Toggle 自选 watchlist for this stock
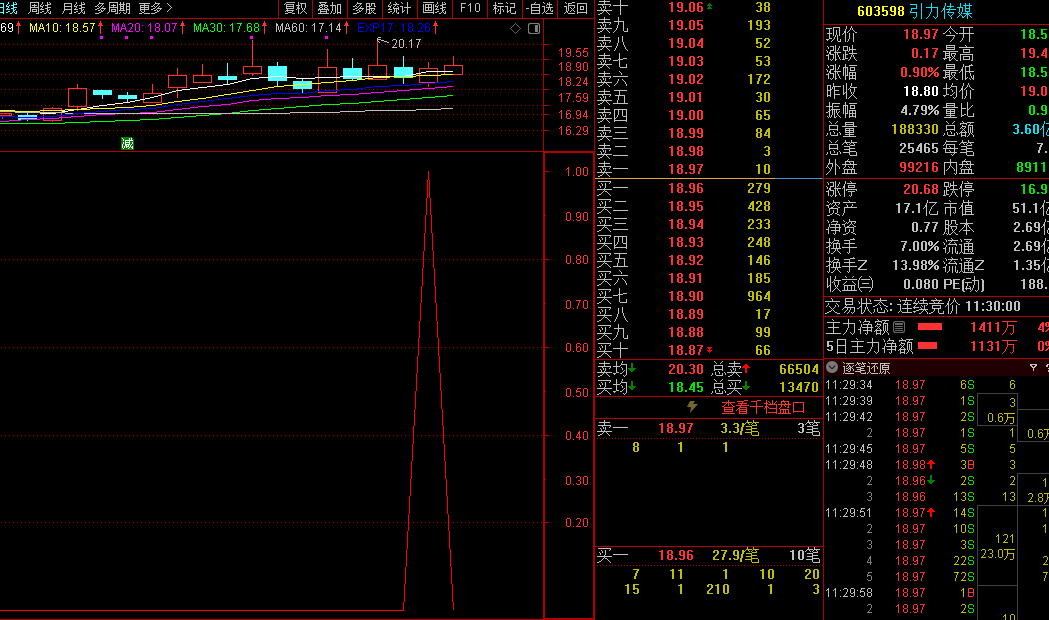 [540, 8]
